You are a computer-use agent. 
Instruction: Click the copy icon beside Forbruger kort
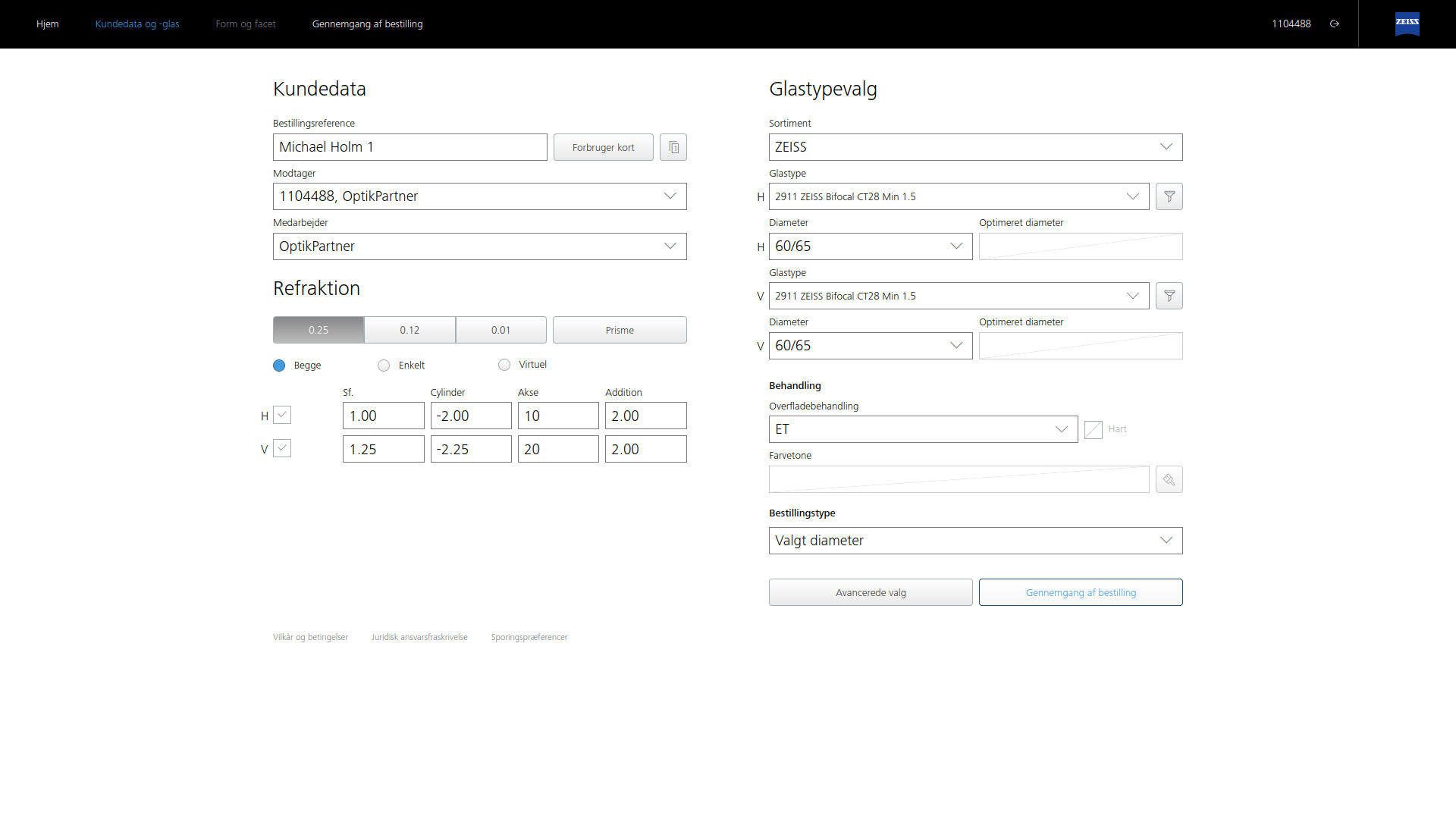click(673, 147)
